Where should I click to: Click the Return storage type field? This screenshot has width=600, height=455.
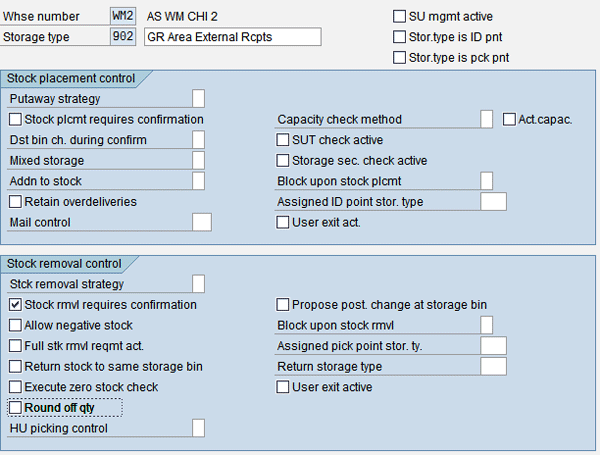click(493, 367)
